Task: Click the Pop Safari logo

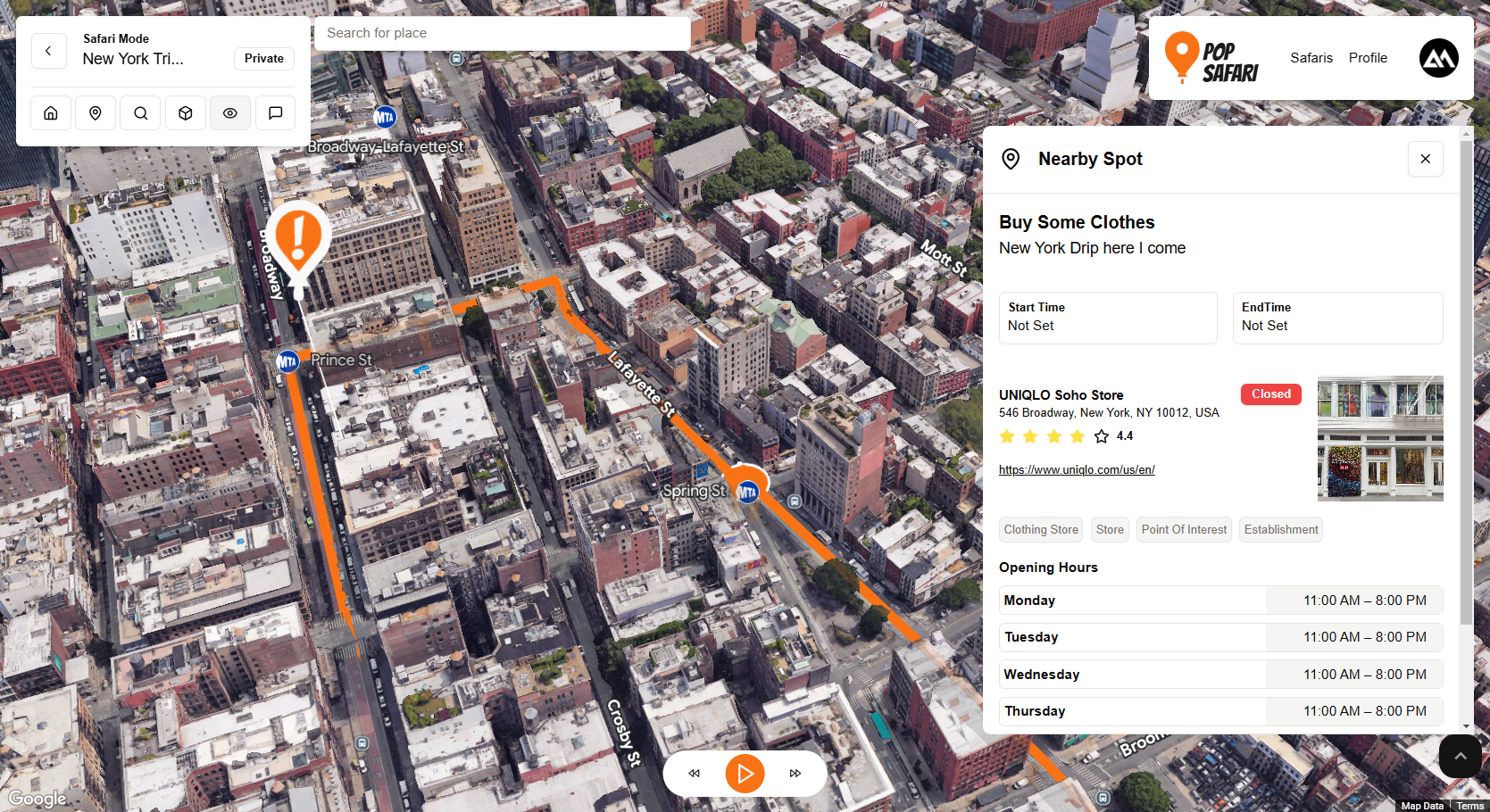Action: 1211,58
